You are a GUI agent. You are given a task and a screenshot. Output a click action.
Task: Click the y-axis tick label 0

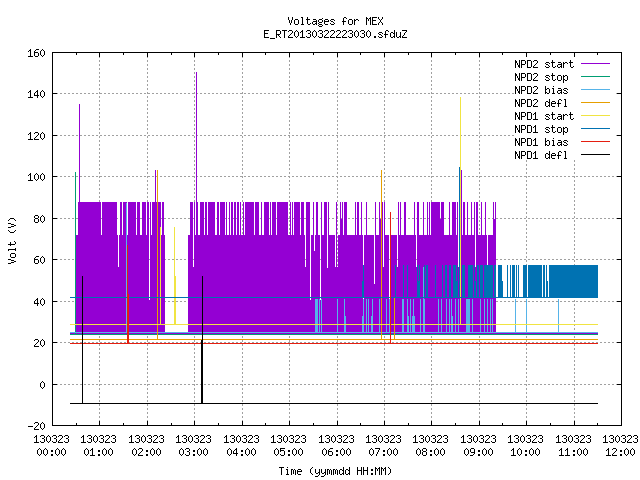coord(42,385)
